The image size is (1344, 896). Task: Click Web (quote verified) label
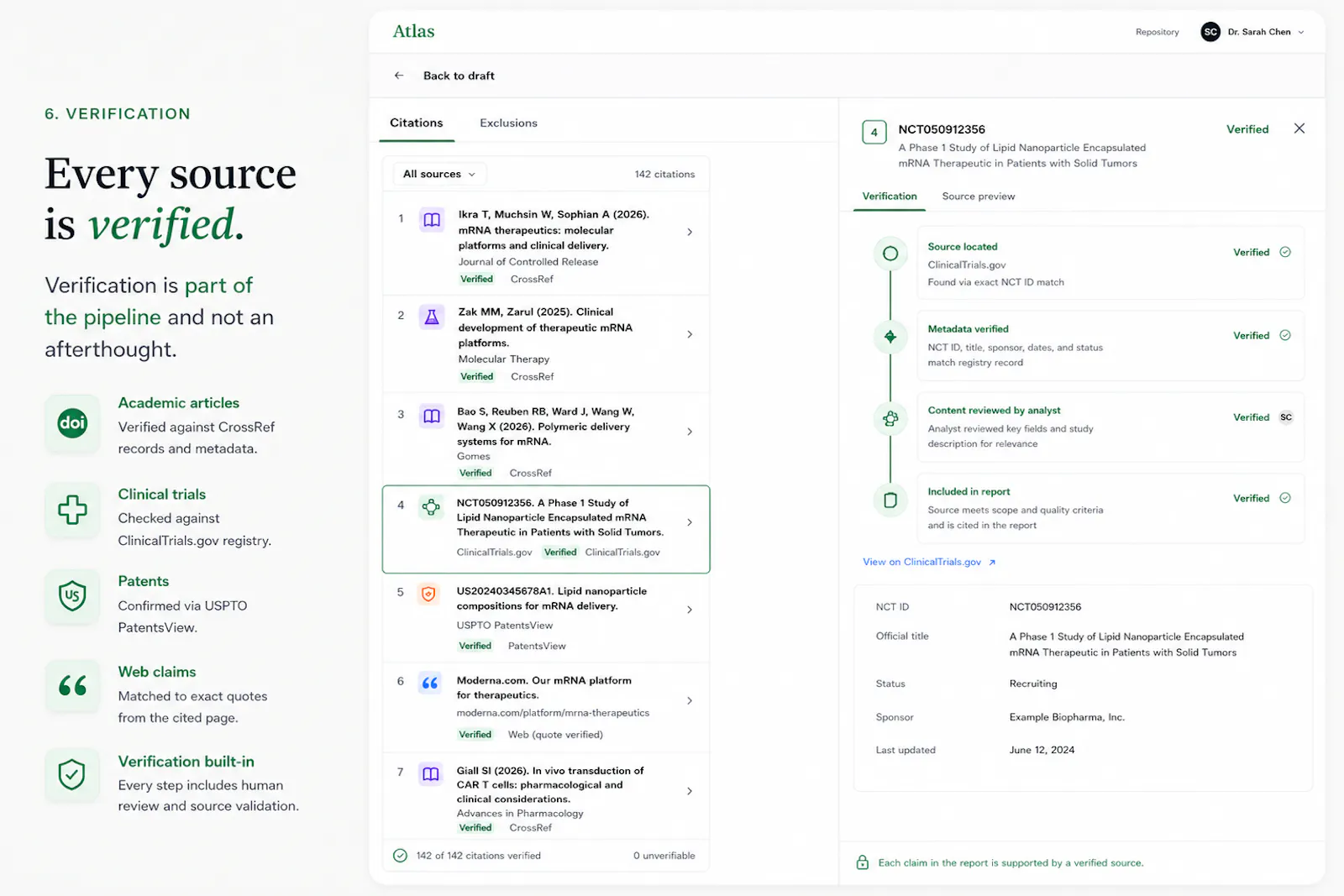pyautogui.click(x=555, y=734)
